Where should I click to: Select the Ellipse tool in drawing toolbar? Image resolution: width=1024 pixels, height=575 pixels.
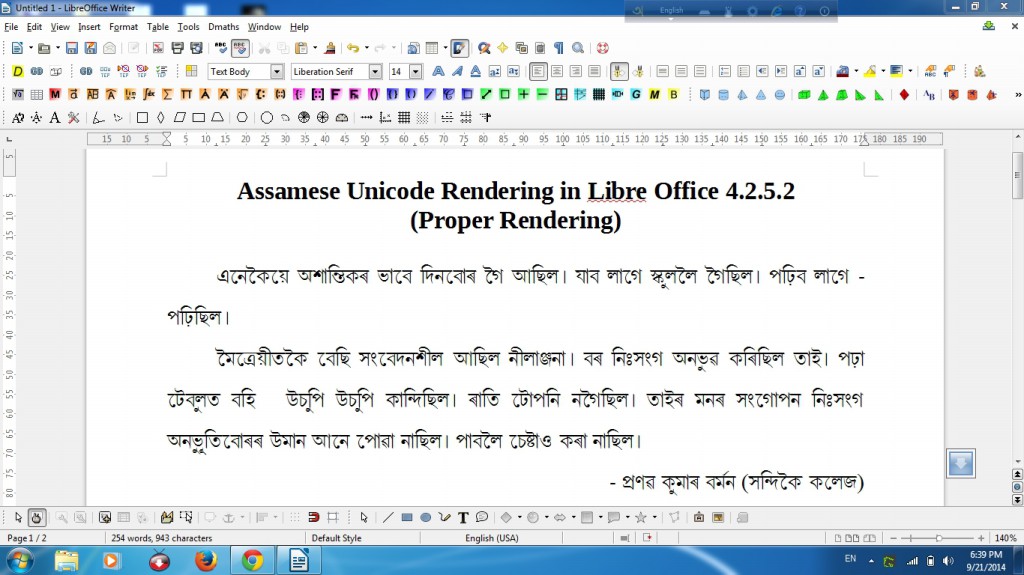pyautogui.click(x=425, y=517)
